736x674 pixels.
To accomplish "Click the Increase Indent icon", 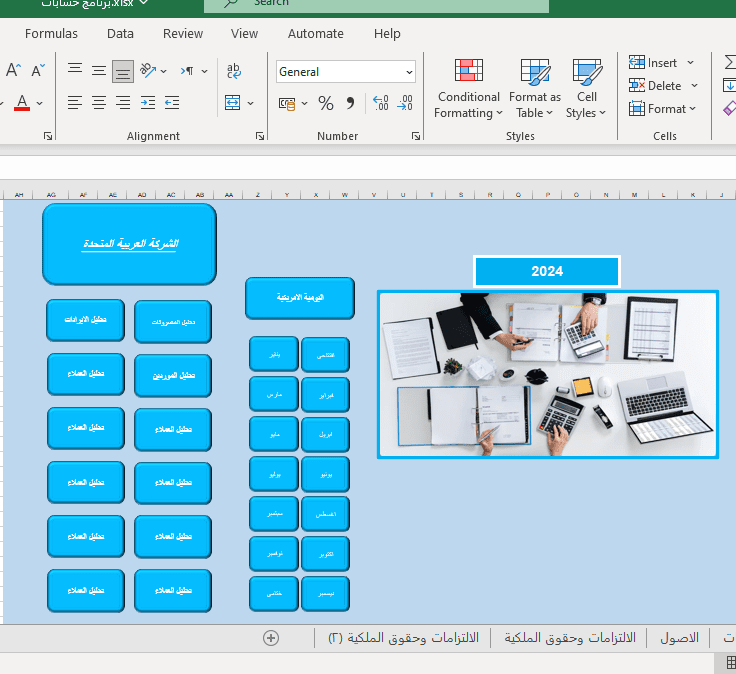I will tap(148, 102).
